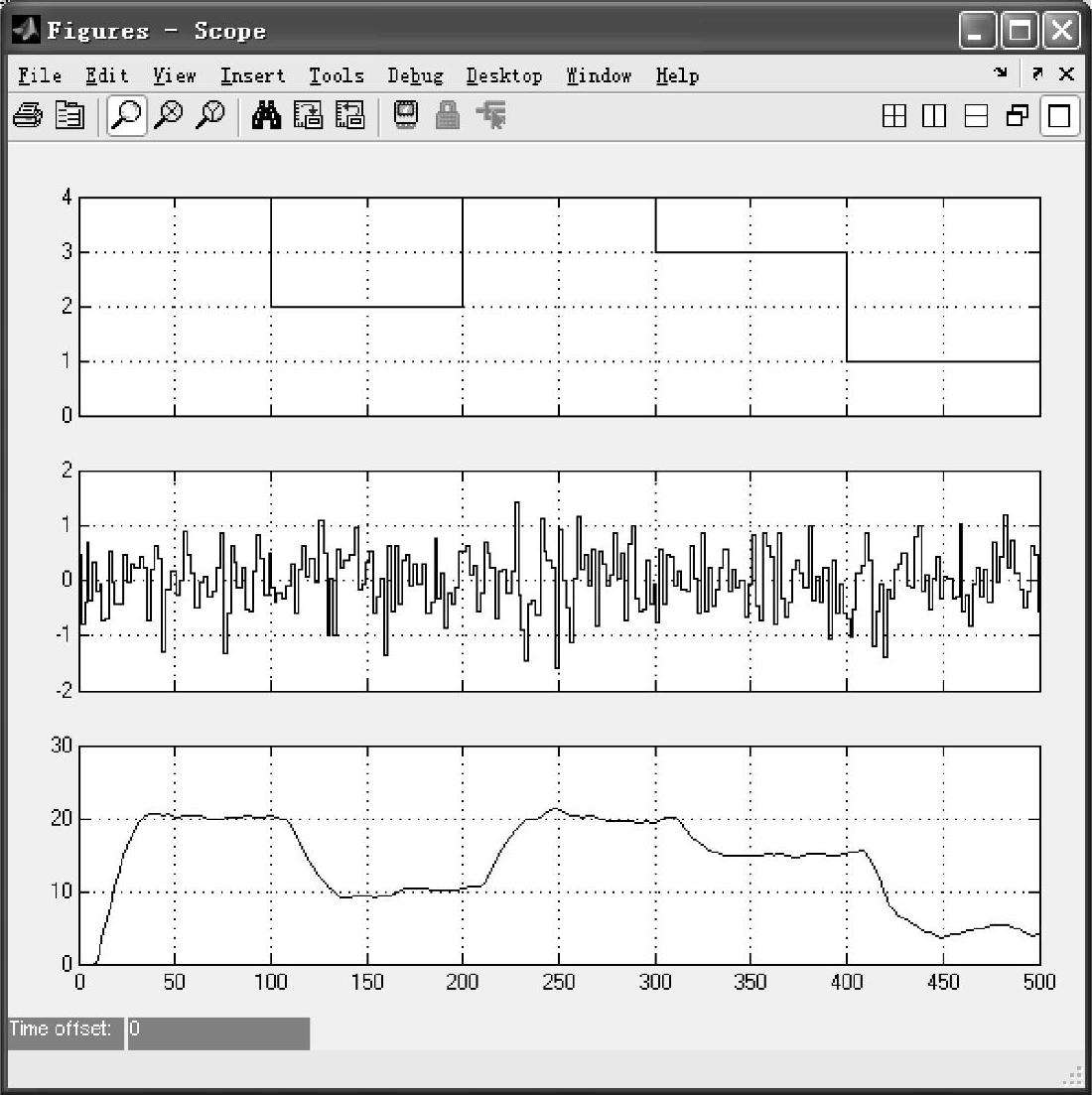Click Restore saved axes settings icon
The image size is (1092, 1095).
pyautogui.click(x=349, y=116)
